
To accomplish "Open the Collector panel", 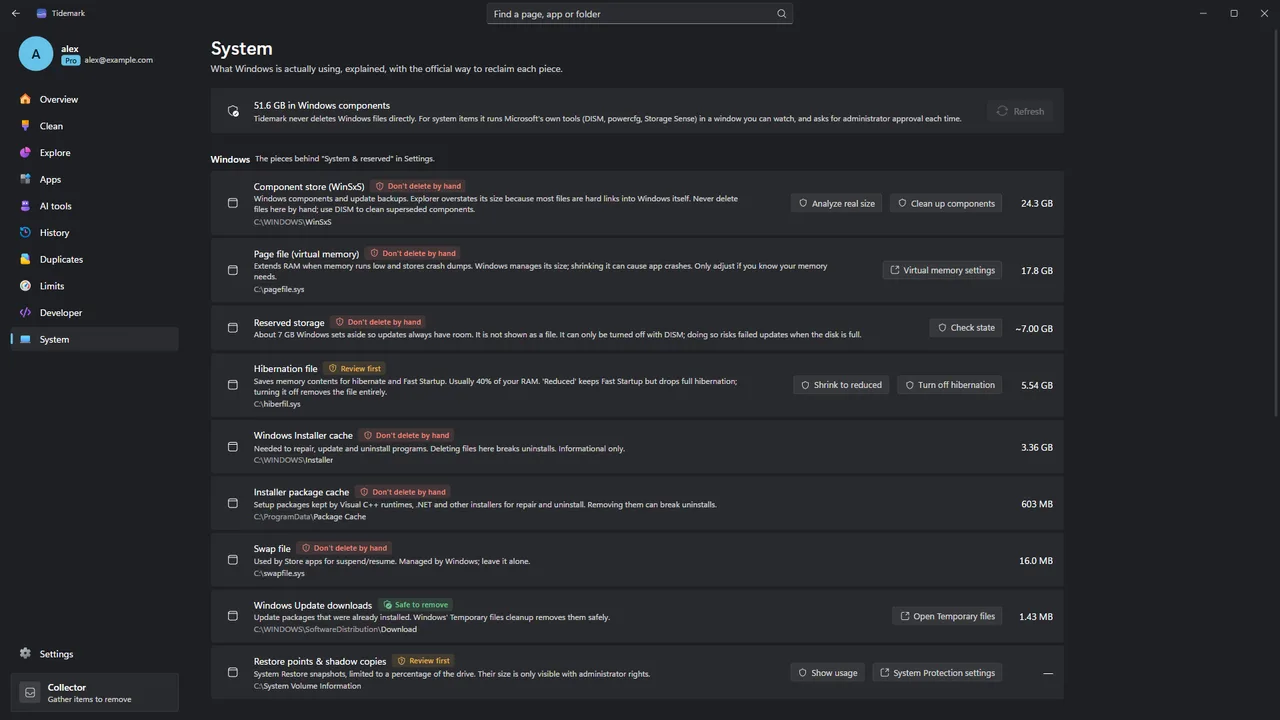I will (x=95, y=693).
